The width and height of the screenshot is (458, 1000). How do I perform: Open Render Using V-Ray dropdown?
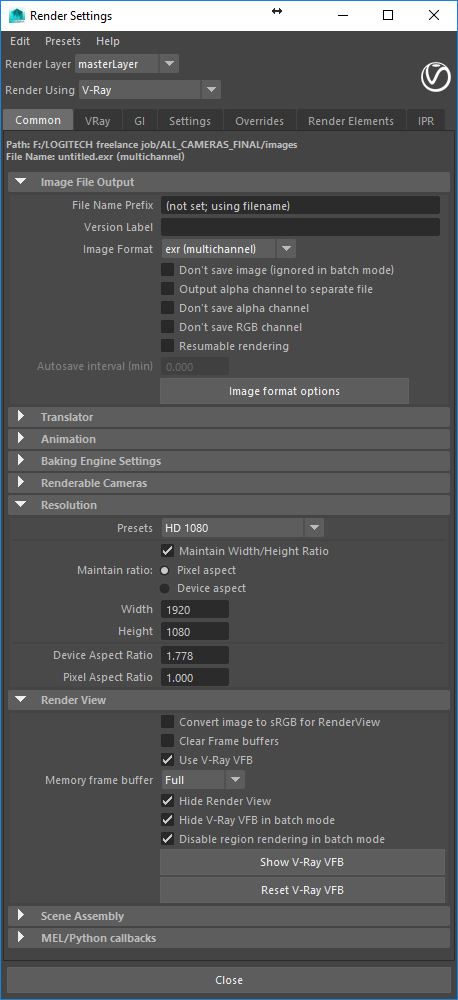[150, 90]
